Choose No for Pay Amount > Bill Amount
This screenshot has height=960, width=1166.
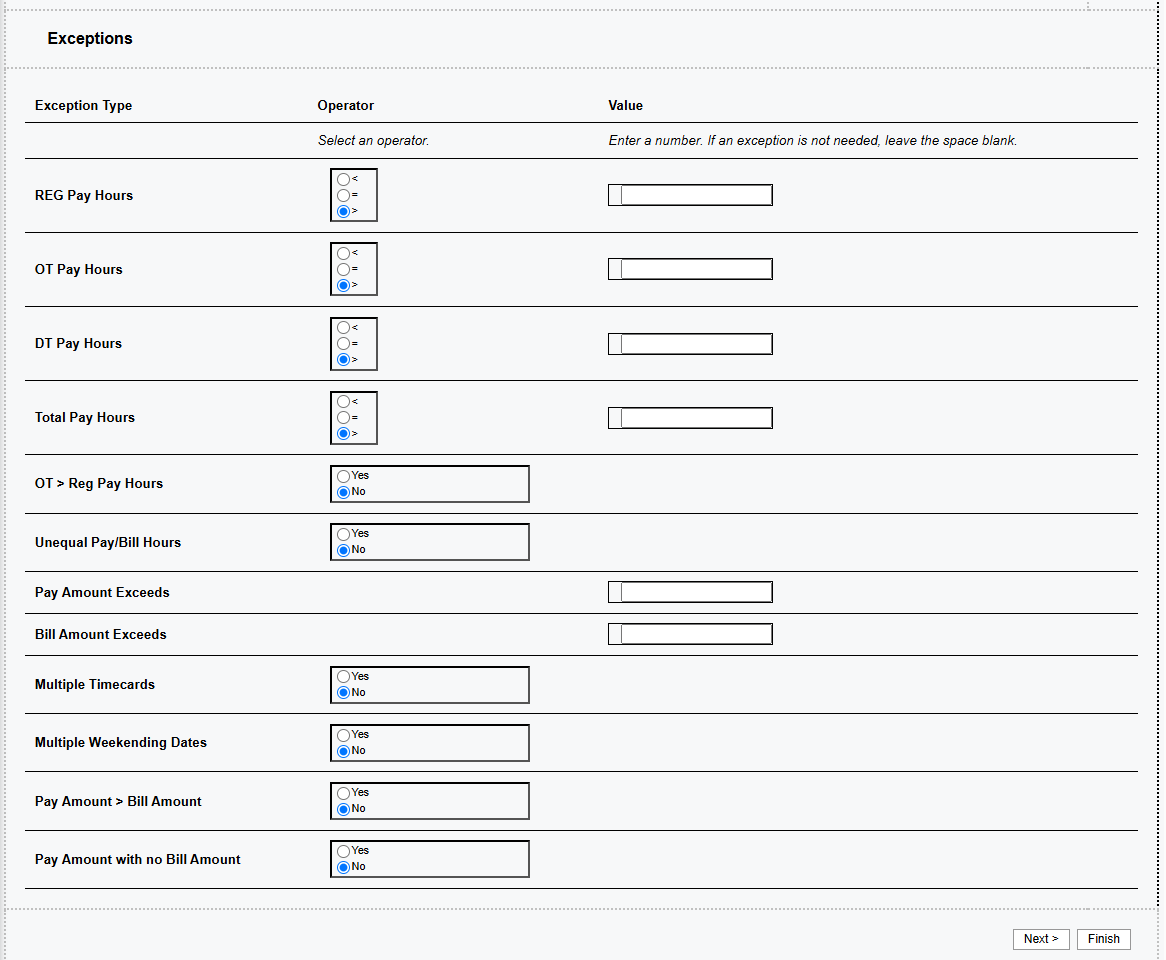tap(344, 809)
